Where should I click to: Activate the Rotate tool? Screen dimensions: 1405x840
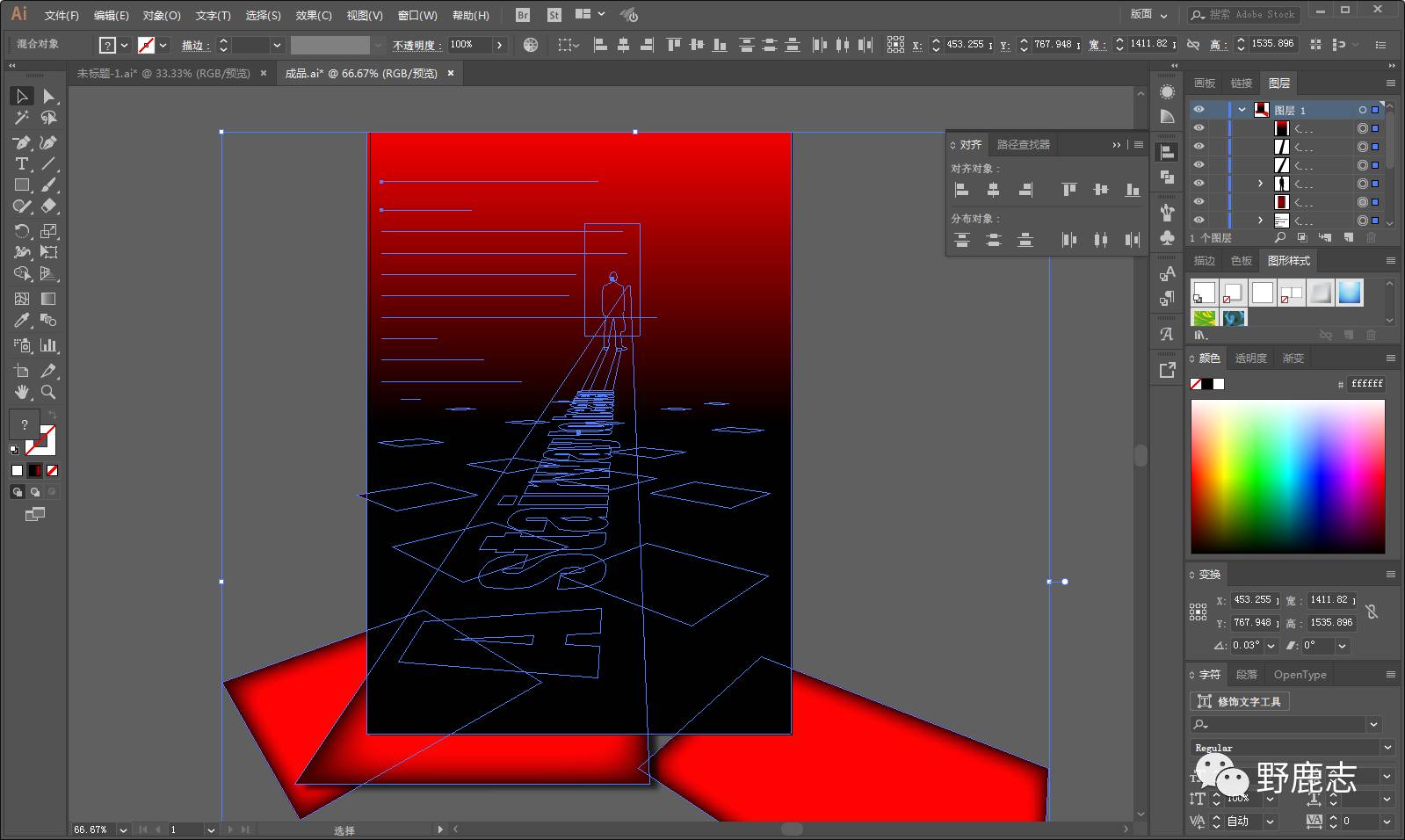click(x=21, y=231)
